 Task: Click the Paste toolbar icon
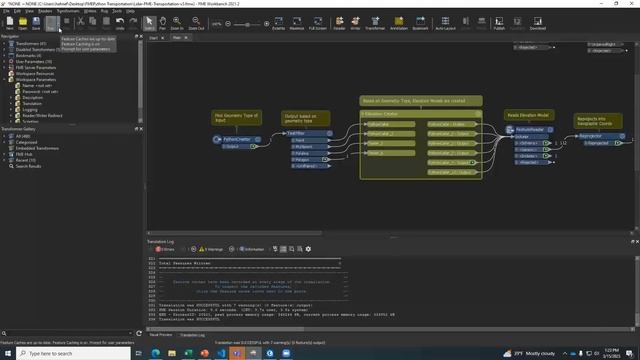106,22
